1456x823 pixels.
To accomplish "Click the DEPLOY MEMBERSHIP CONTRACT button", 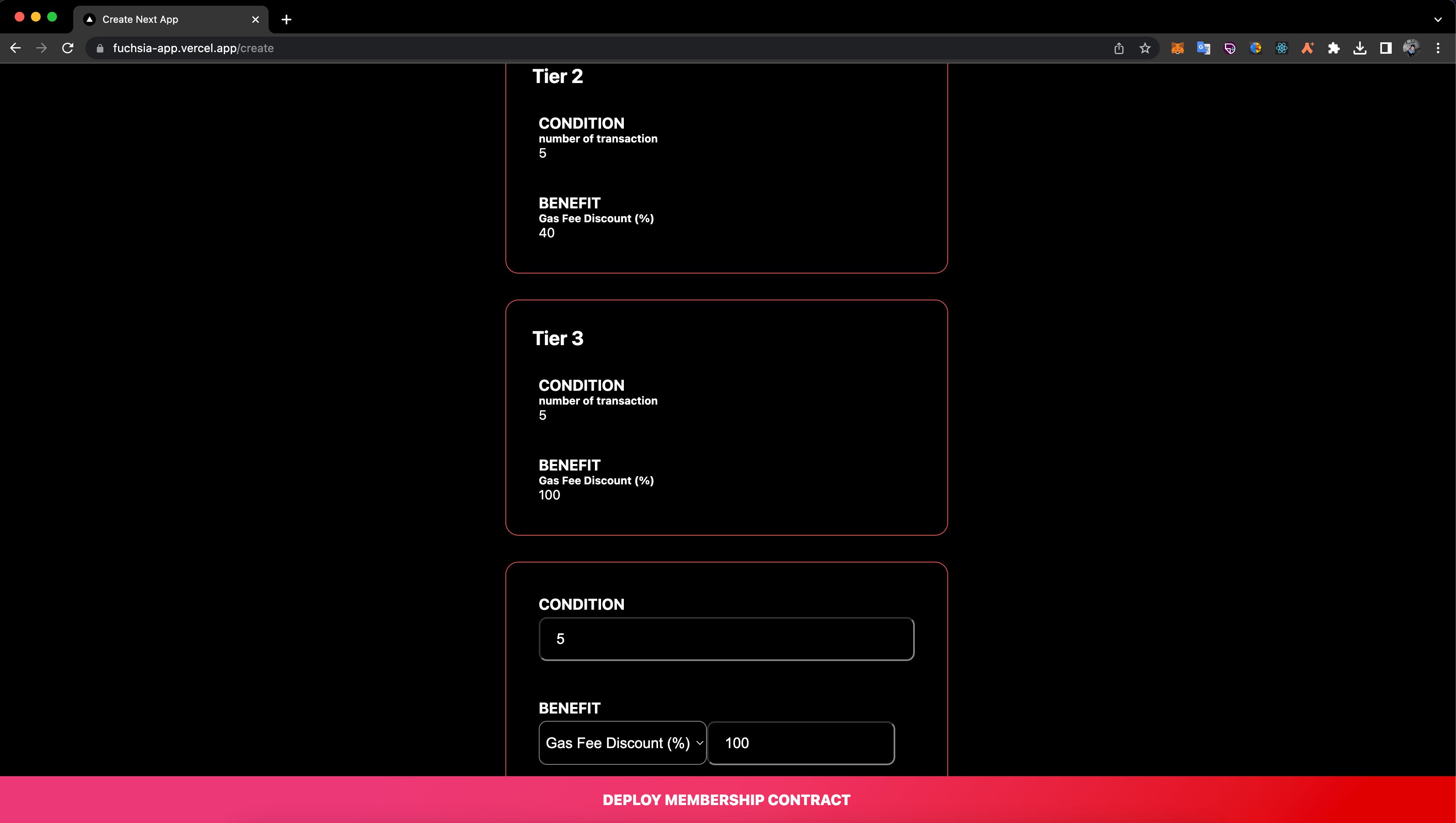I will click(728, 800).
